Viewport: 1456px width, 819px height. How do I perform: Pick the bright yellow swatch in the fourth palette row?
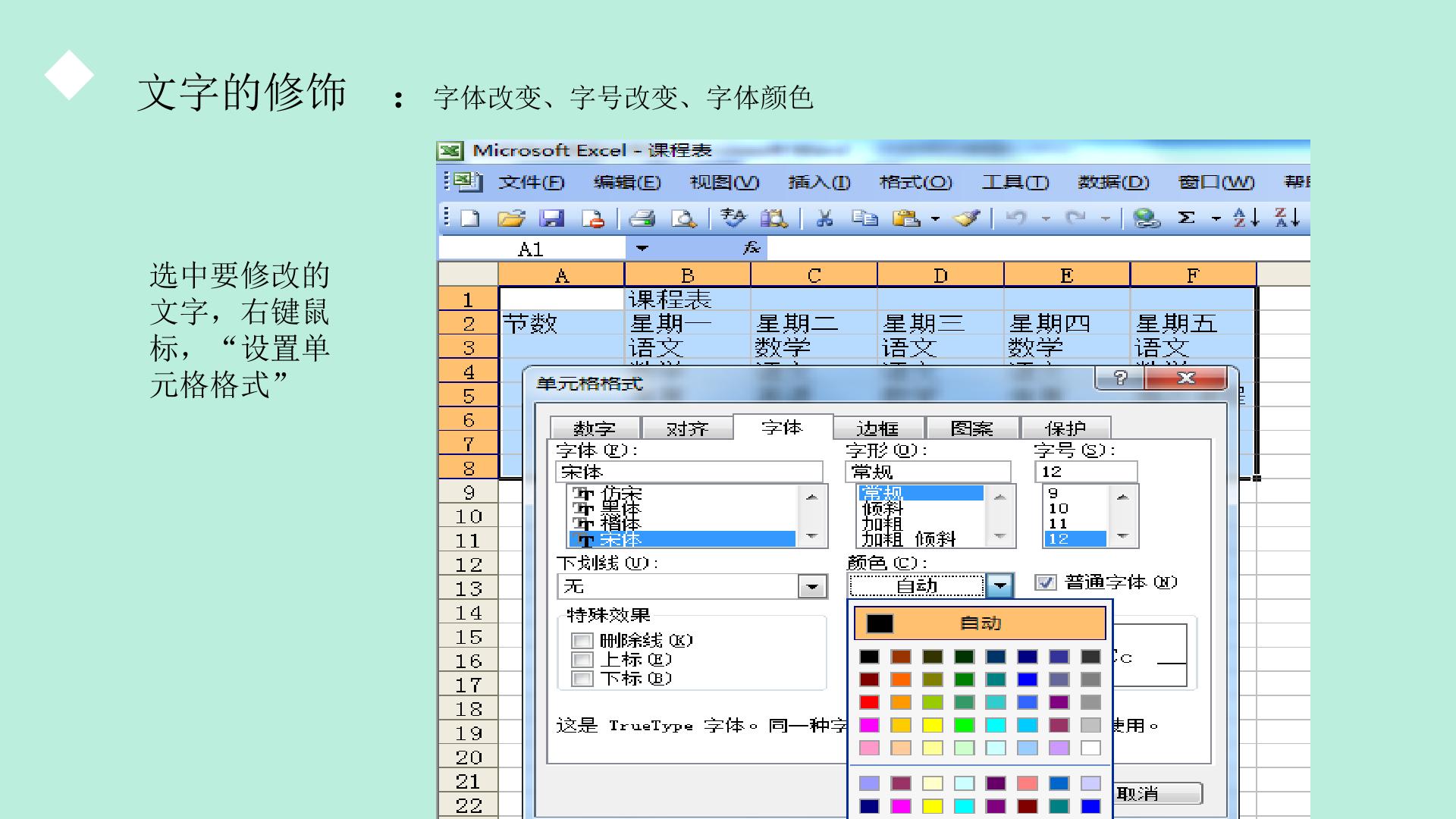point(933,725)
